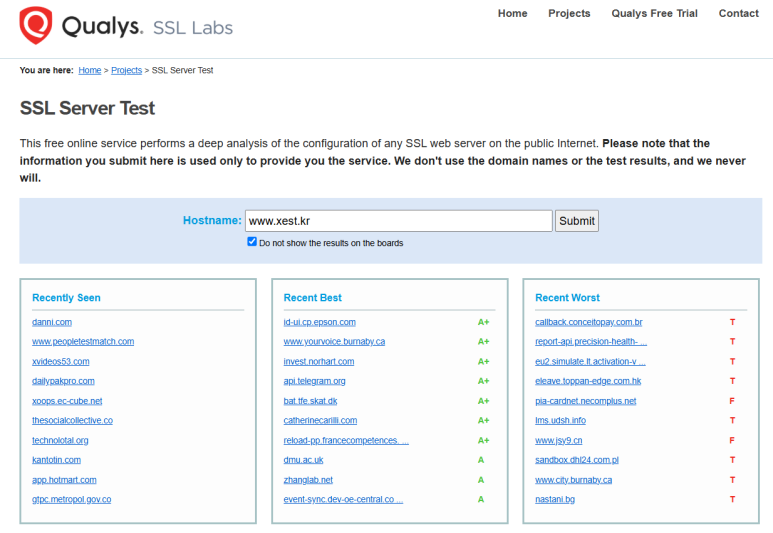Open api.telegram.org link
The image size is (773, 533).
pos(315,381)
